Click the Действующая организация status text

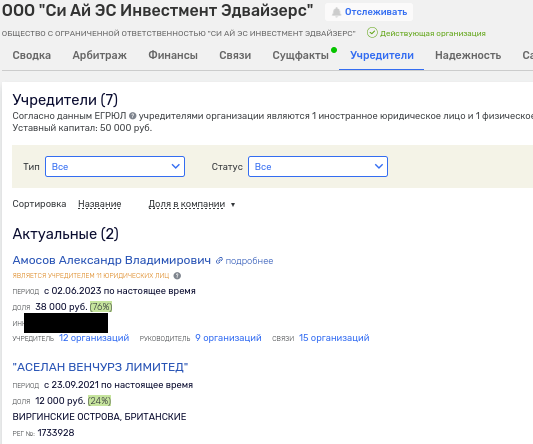click(433, 34)
